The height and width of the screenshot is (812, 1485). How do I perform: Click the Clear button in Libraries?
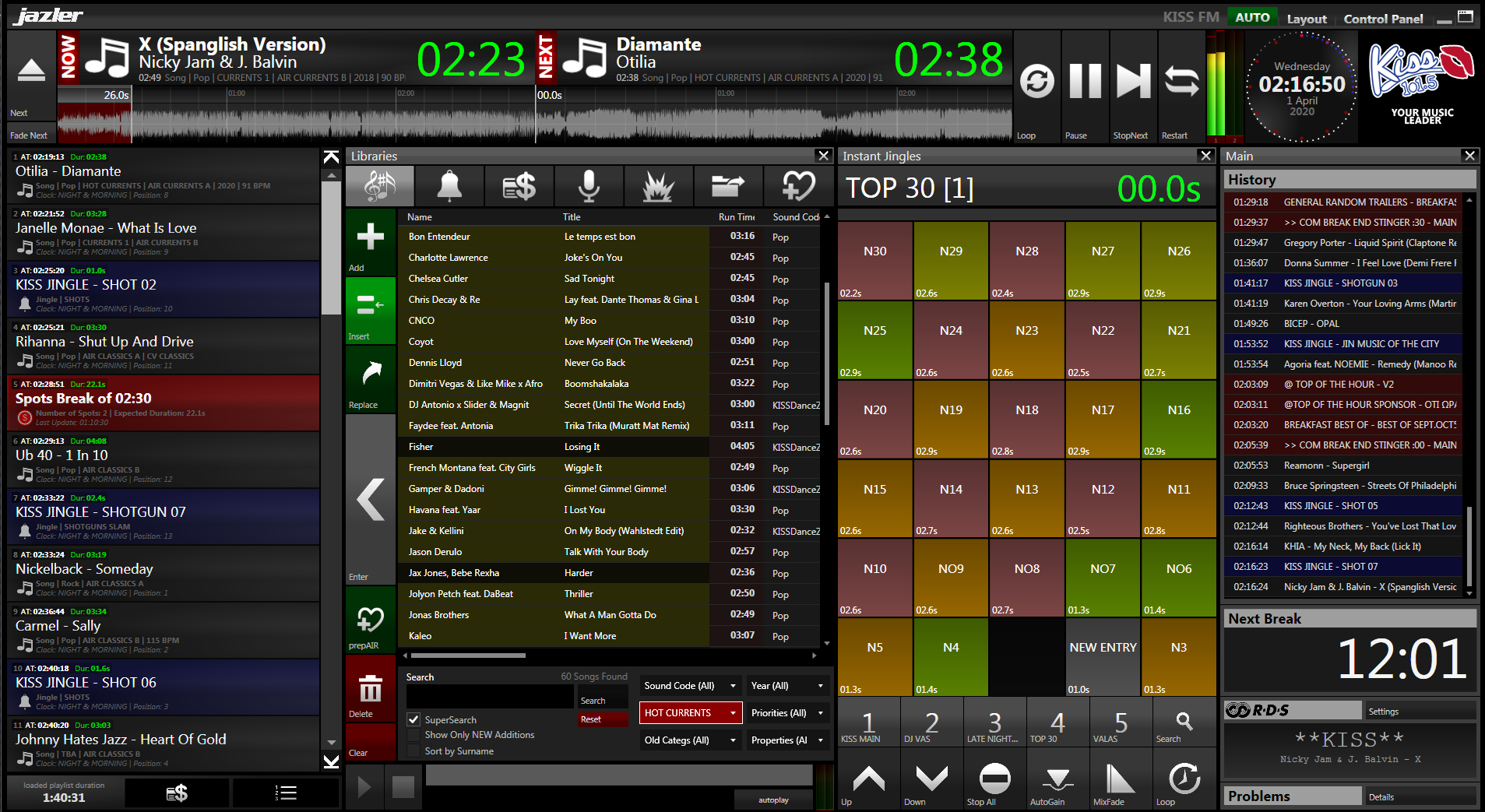tap(371, 743)
